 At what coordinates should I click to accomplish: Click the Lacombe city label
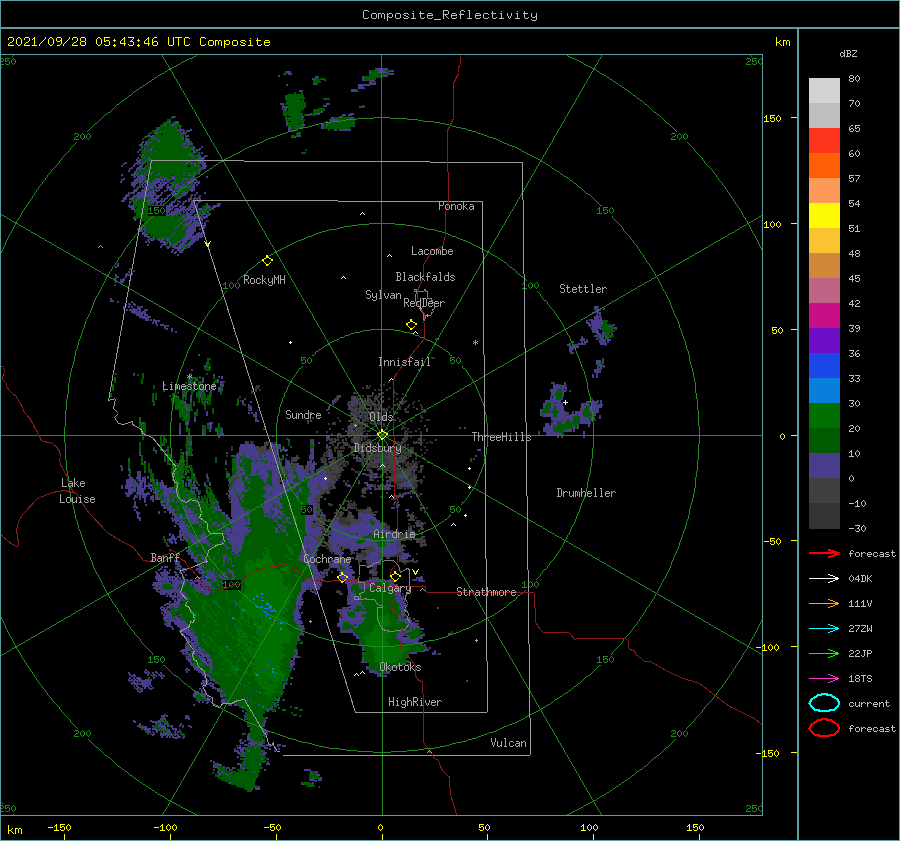tap(432, 251)
